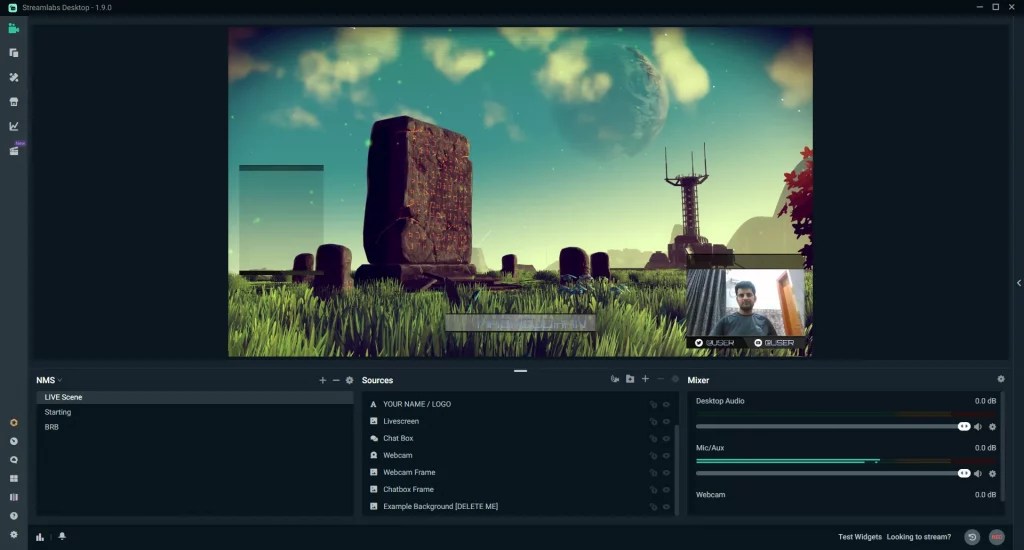This screenshot has height=550, width=1024.
Task: Open the columns icon in lower sidebar
Action: point(14,497)
